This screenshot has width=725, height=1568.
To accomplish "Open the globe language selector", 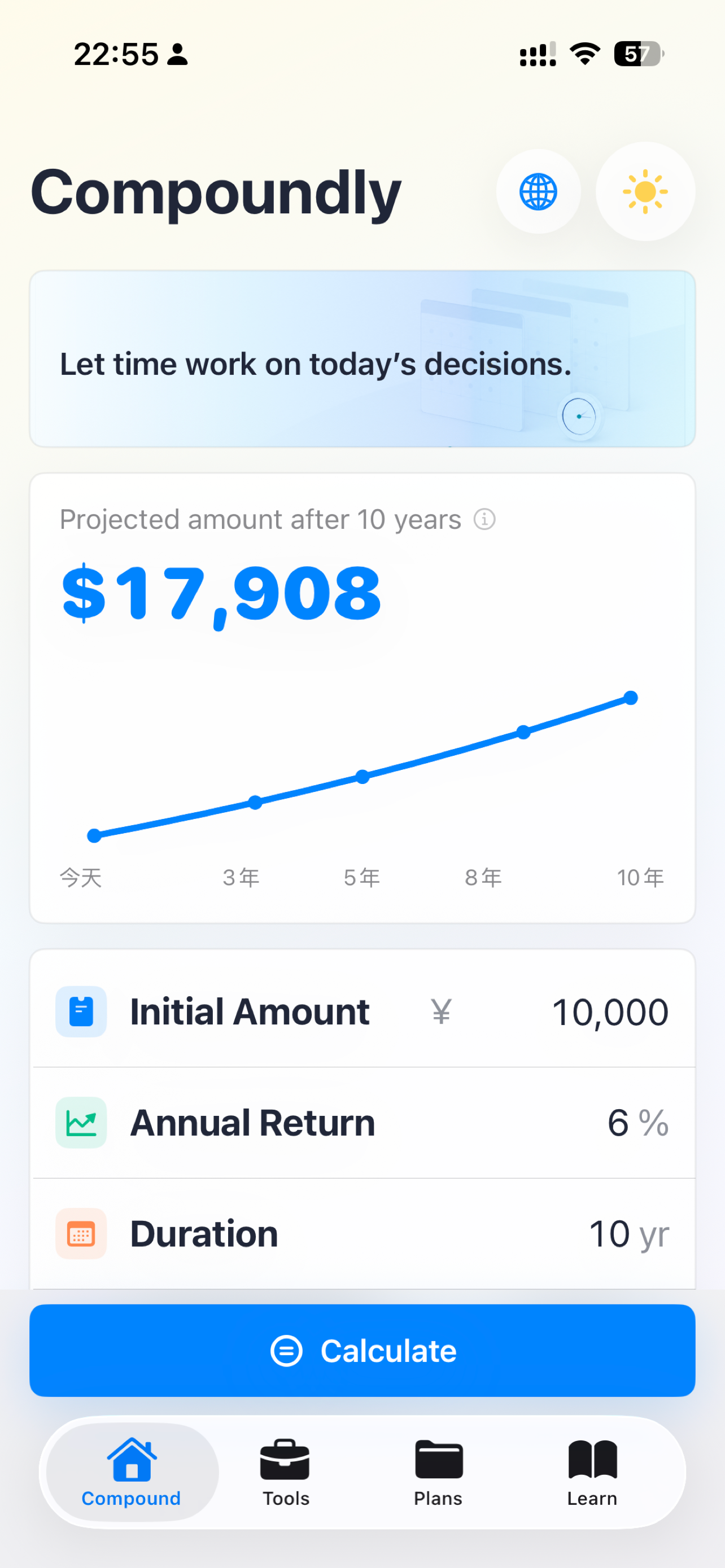I will [538, 192].
